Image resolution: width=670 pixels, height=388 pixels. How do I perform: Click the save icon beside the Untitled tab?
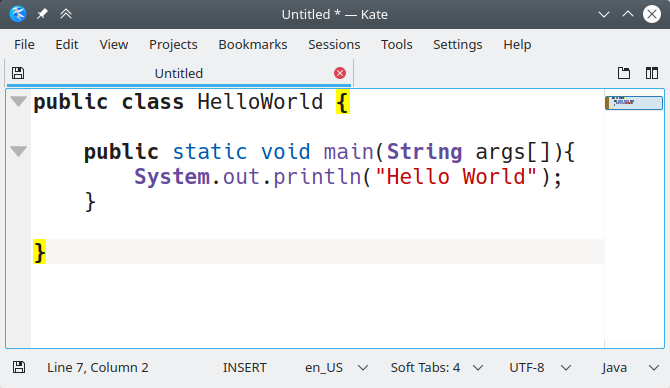(18, 73)
